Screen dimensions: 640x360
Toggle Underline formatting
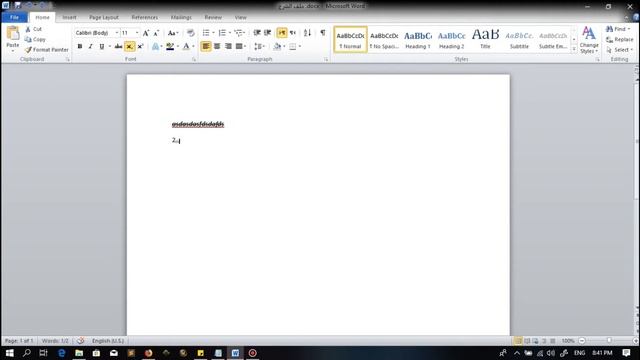coord(102,47)
